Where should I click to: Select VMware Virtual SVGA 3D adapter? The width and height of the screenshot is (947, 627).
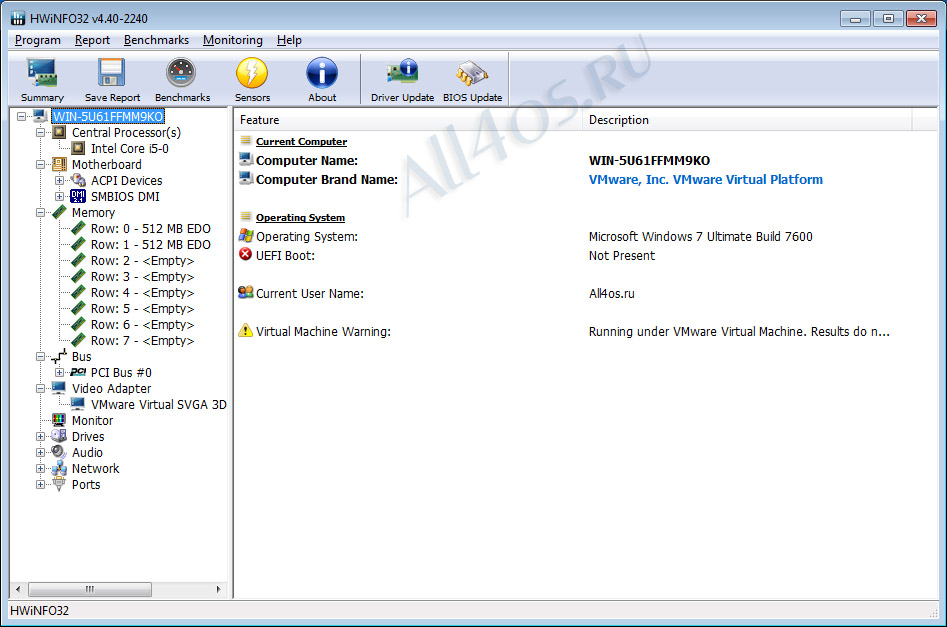159,404
